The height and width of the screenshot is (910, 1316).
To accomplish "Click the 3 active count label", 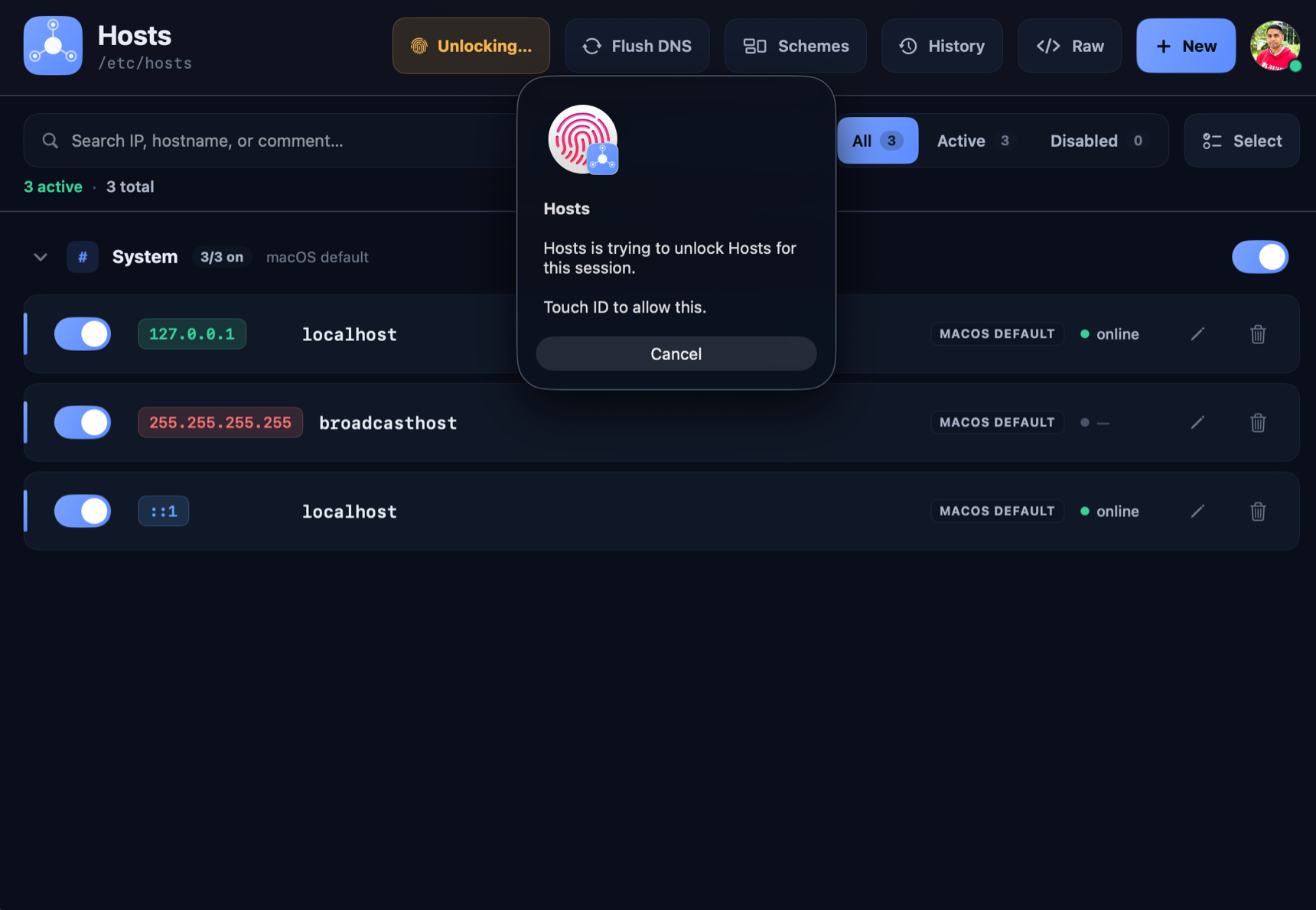I will (x=53, y=187).
